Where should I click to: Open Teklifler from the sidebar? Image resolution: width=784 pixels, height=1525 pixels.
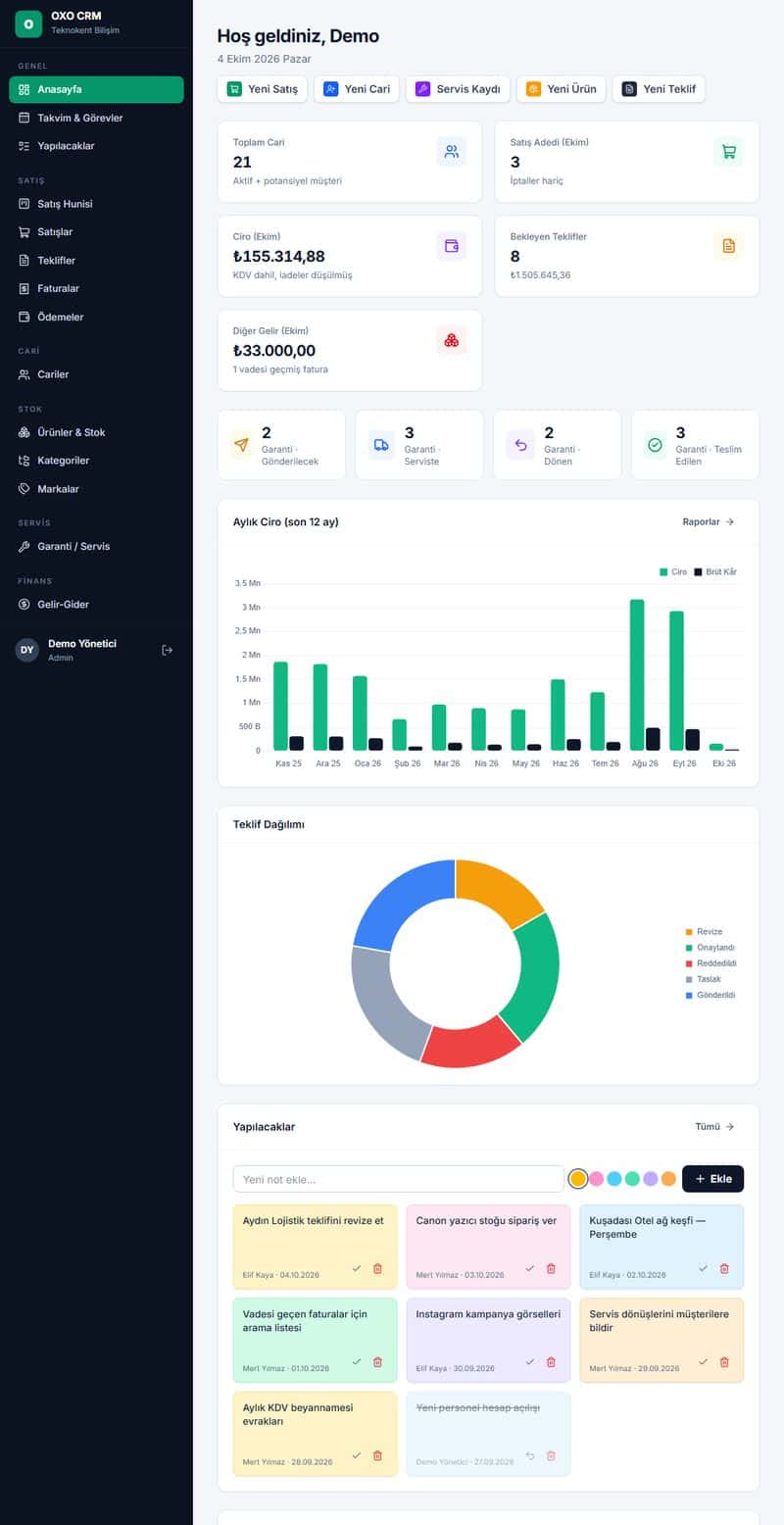[x=96, y=261]
